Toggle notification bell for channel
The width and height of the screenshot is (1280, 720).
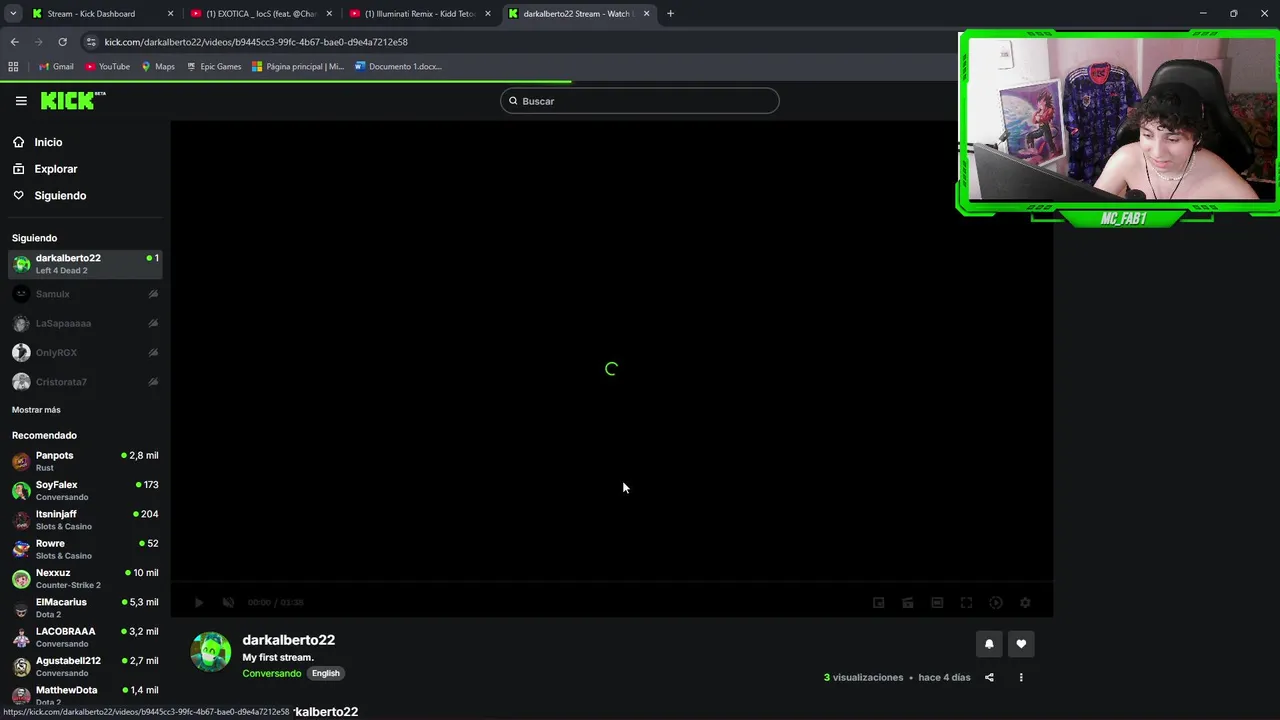coord(989,644)
